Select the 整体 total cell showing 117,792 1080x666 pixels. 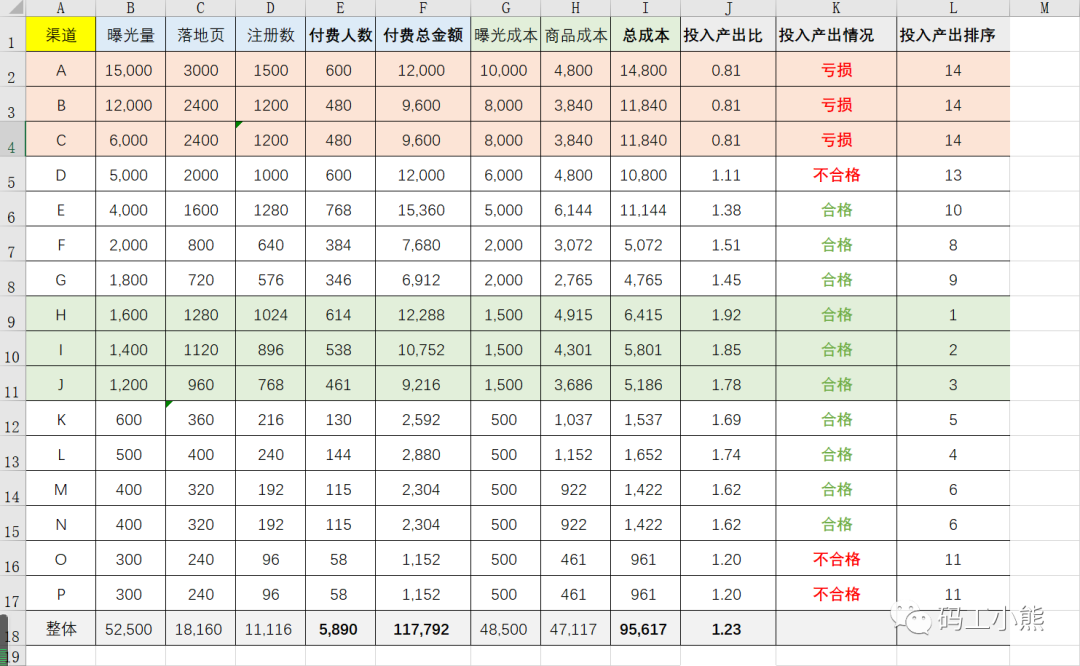point(423,630)
